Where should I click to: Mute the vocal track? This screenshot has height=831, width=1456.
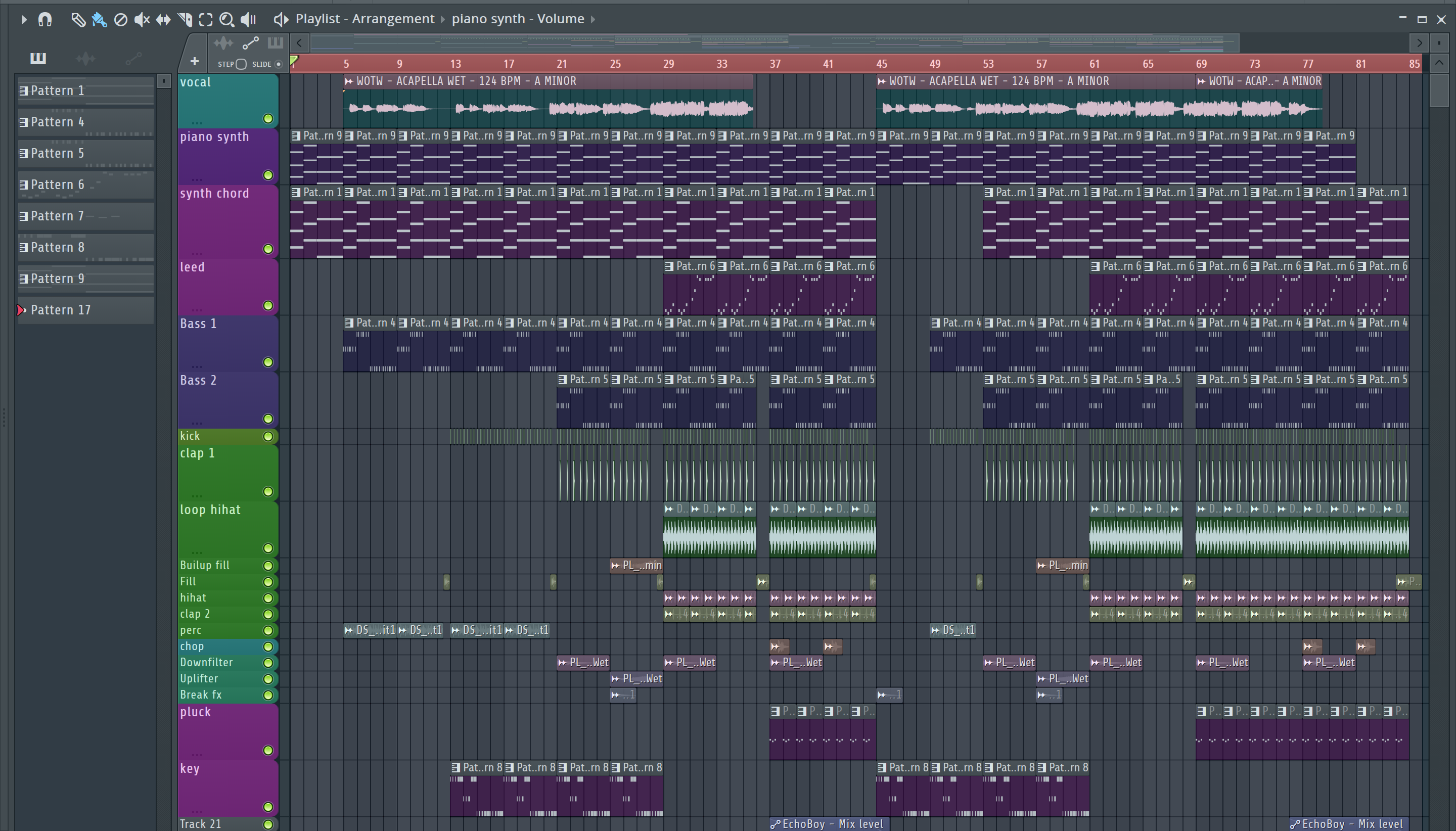pos(267,119)
